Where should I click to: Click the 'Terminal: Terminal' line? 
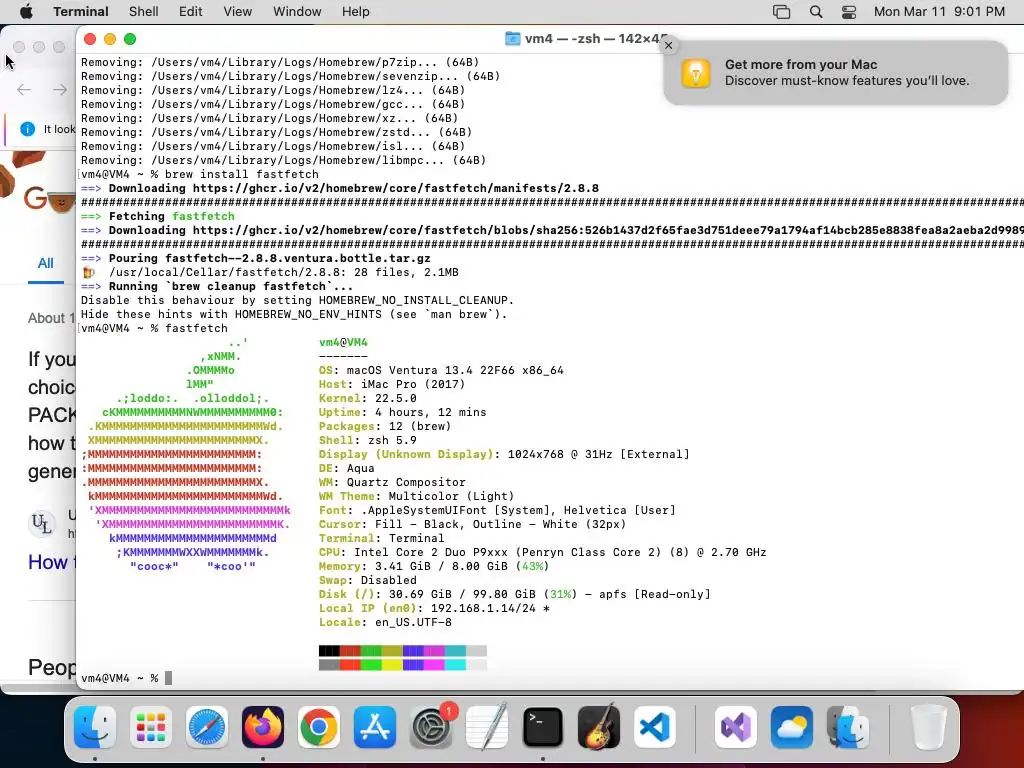tap(381, 538)
